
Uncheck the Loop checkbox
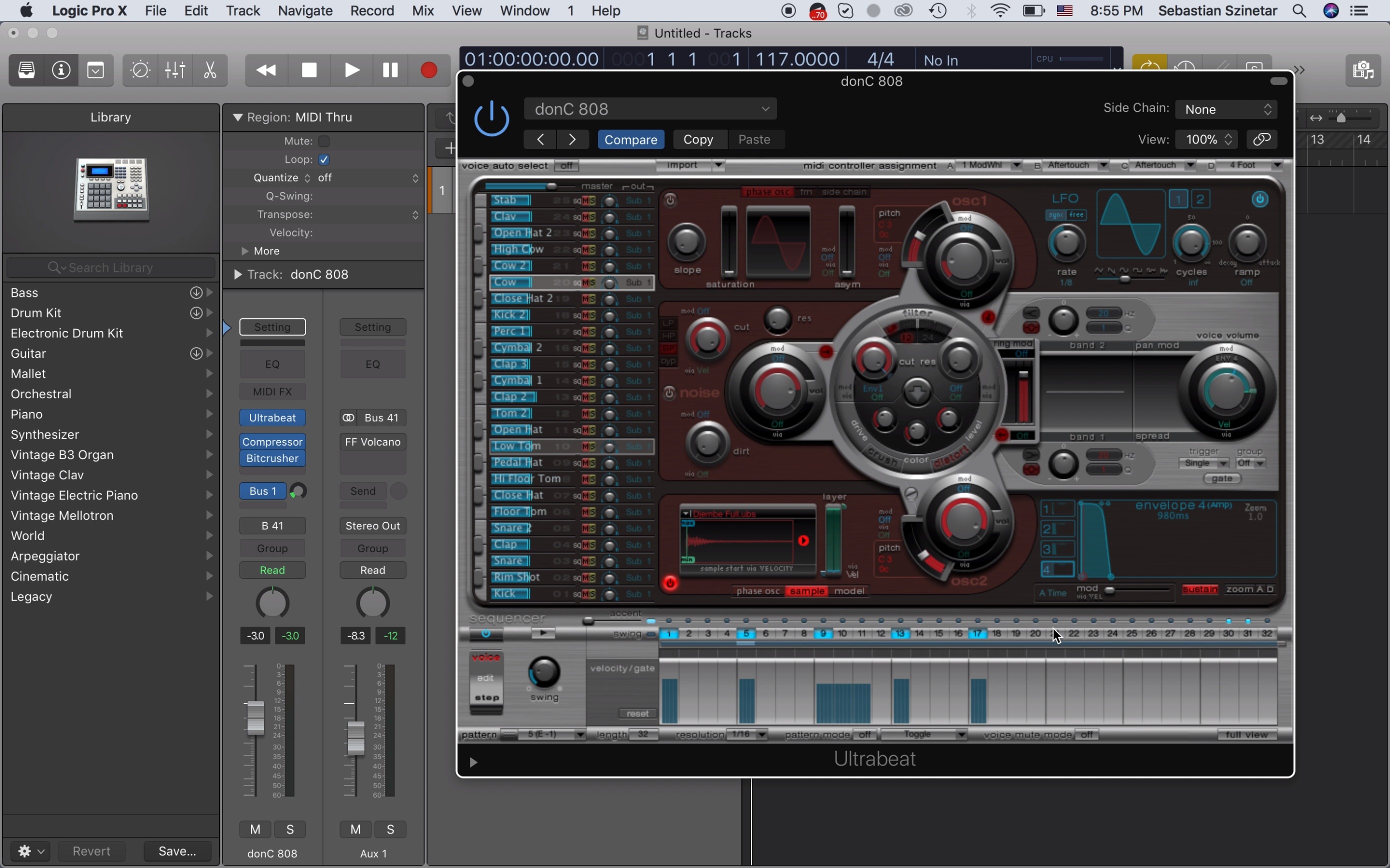pyautogui.click(x=324, y=159)
